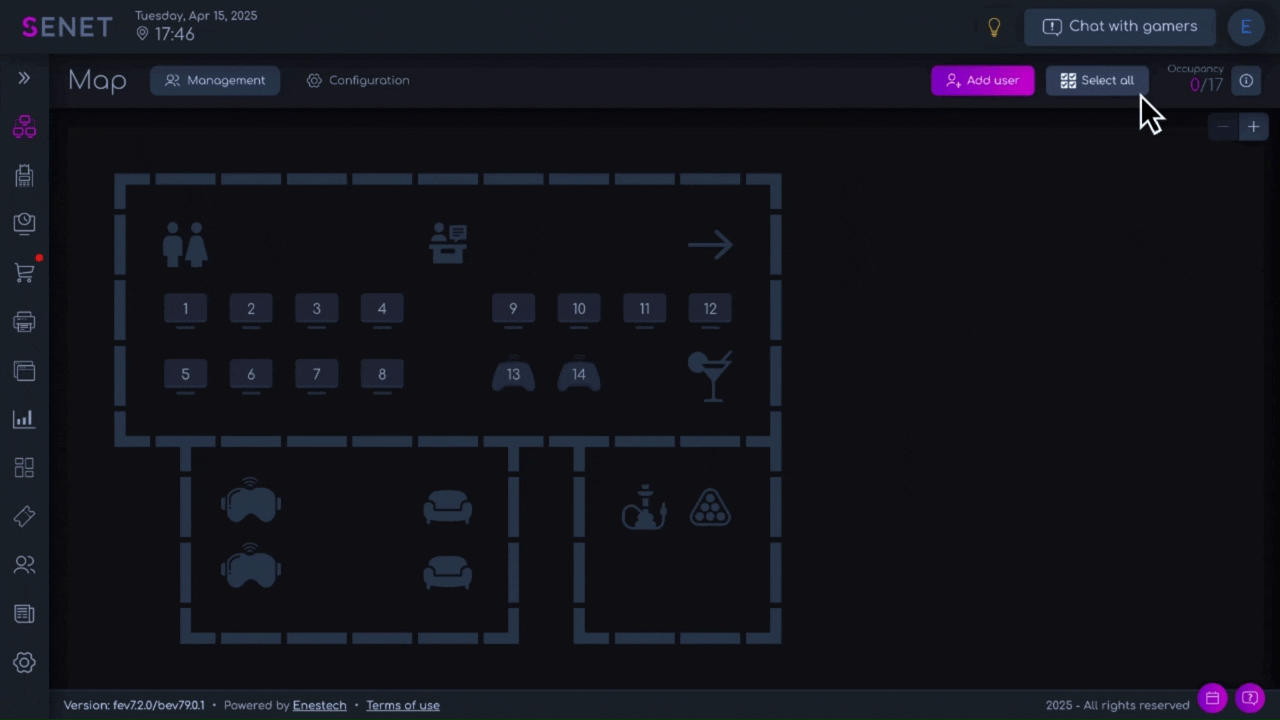Switch to the Configuration tab

[358, 80]
